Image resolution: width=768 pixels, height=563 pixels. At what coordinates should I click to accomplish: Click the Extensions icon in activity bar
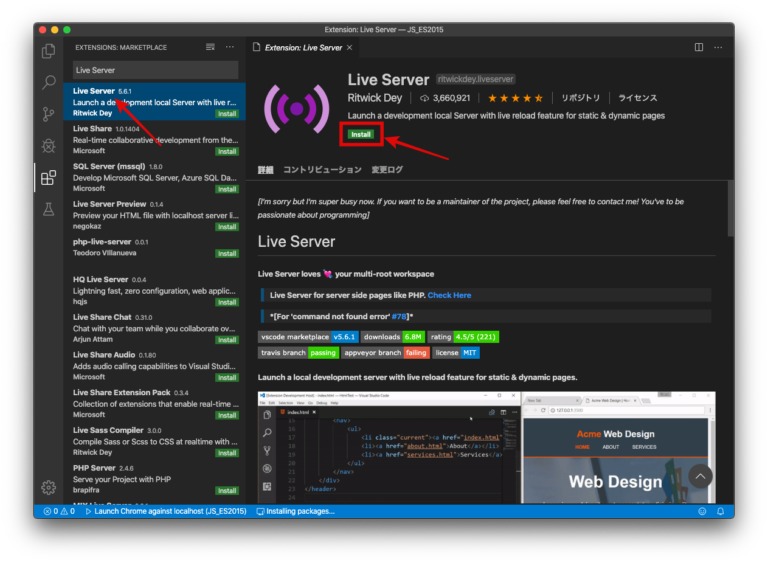(x=48, y=178)
